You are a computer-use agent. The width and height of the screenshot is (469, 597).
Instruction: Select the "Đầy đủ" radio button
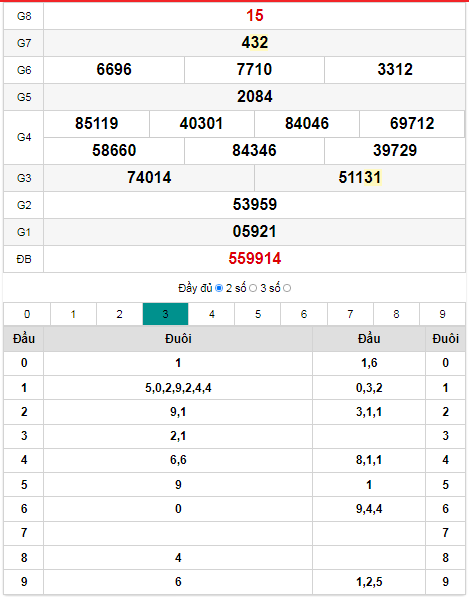click(x=219, y=288)
